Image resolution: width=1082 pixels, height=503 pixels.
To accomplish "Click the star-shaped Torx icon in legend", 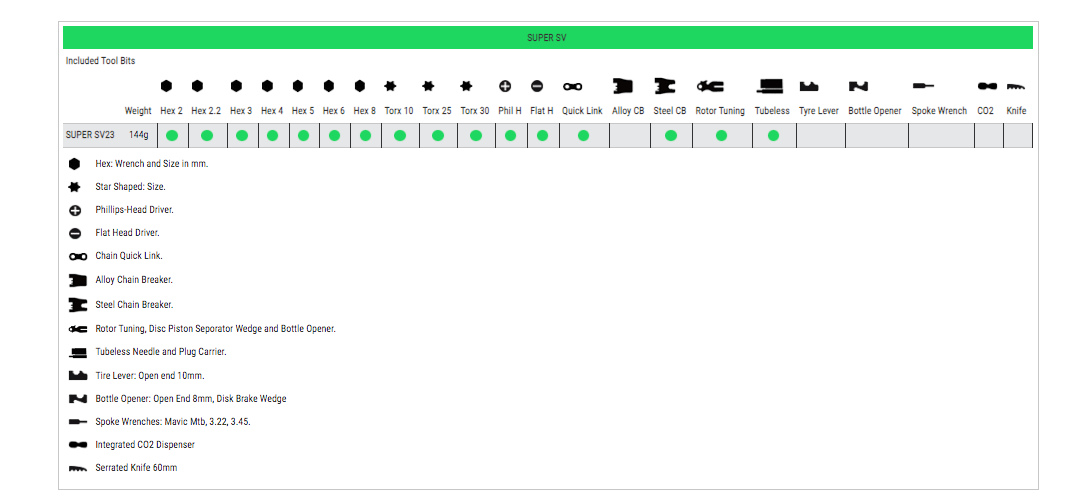I will 75,187.
